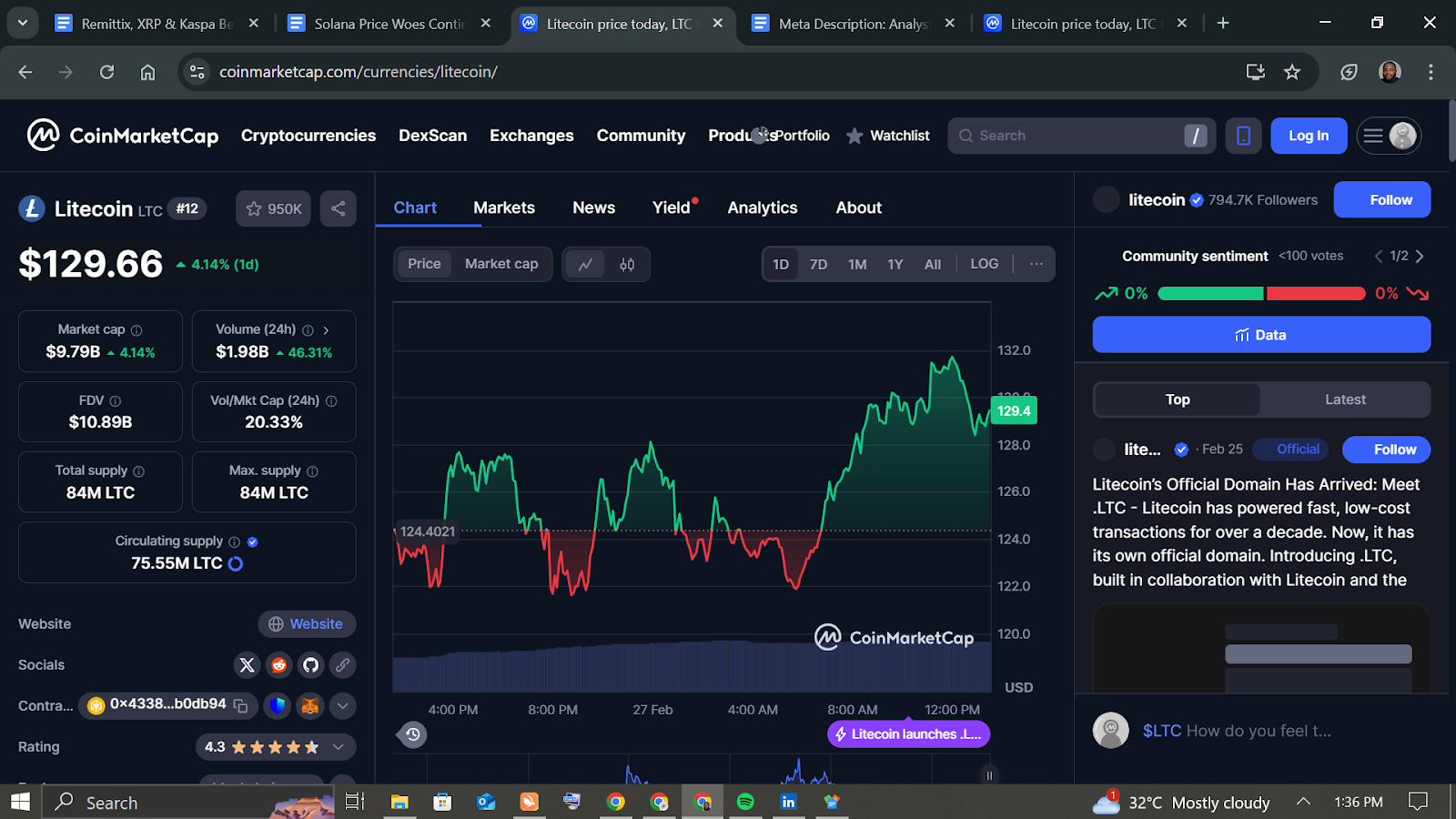Add Litecoin to watchlist via 950K star
This screenshot has width=1456, height=819.
tap(273, 208)
